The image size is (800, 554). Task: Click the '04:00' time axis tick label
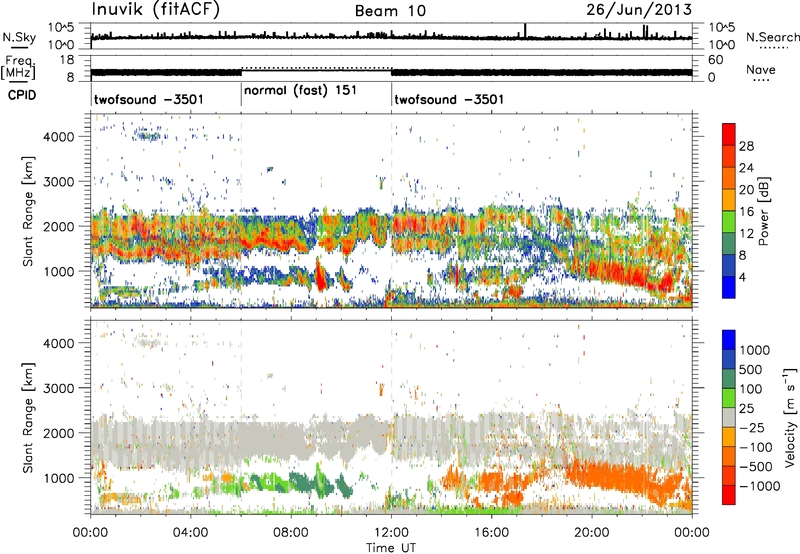click(x=190, y=532)
